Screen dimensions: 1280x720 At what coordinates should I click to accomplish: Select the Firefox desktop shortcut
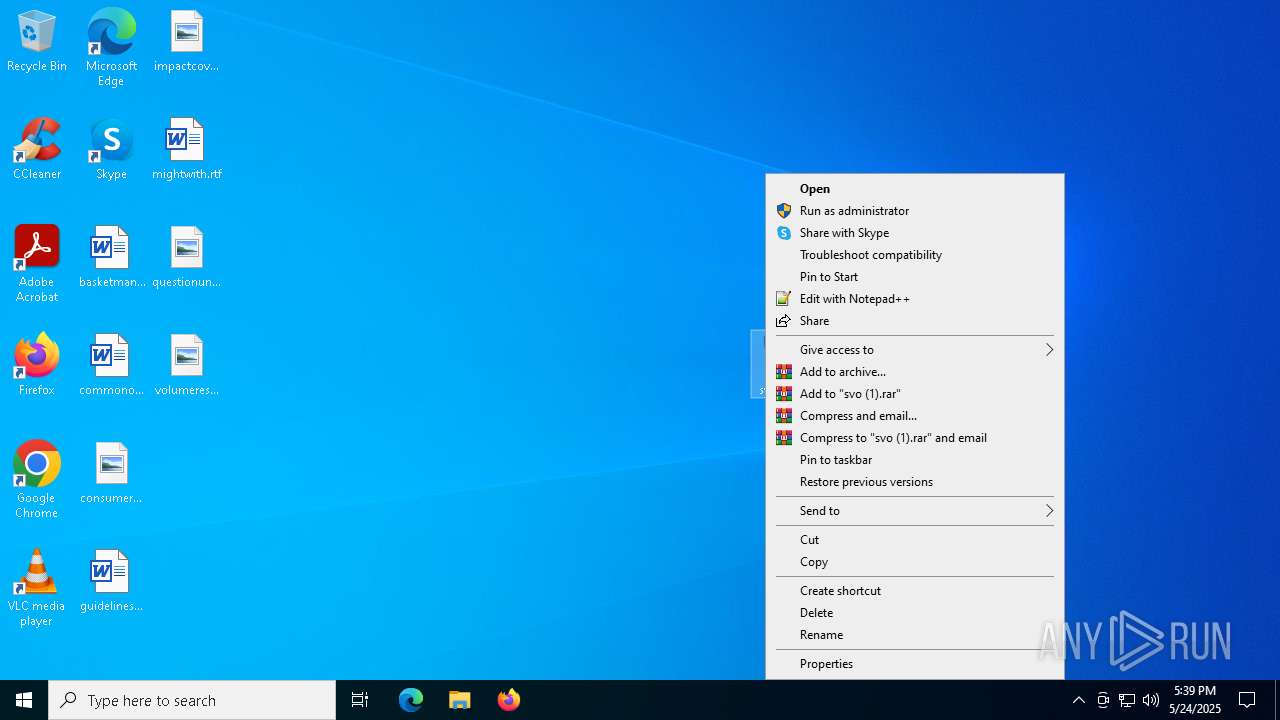(37, 366)
